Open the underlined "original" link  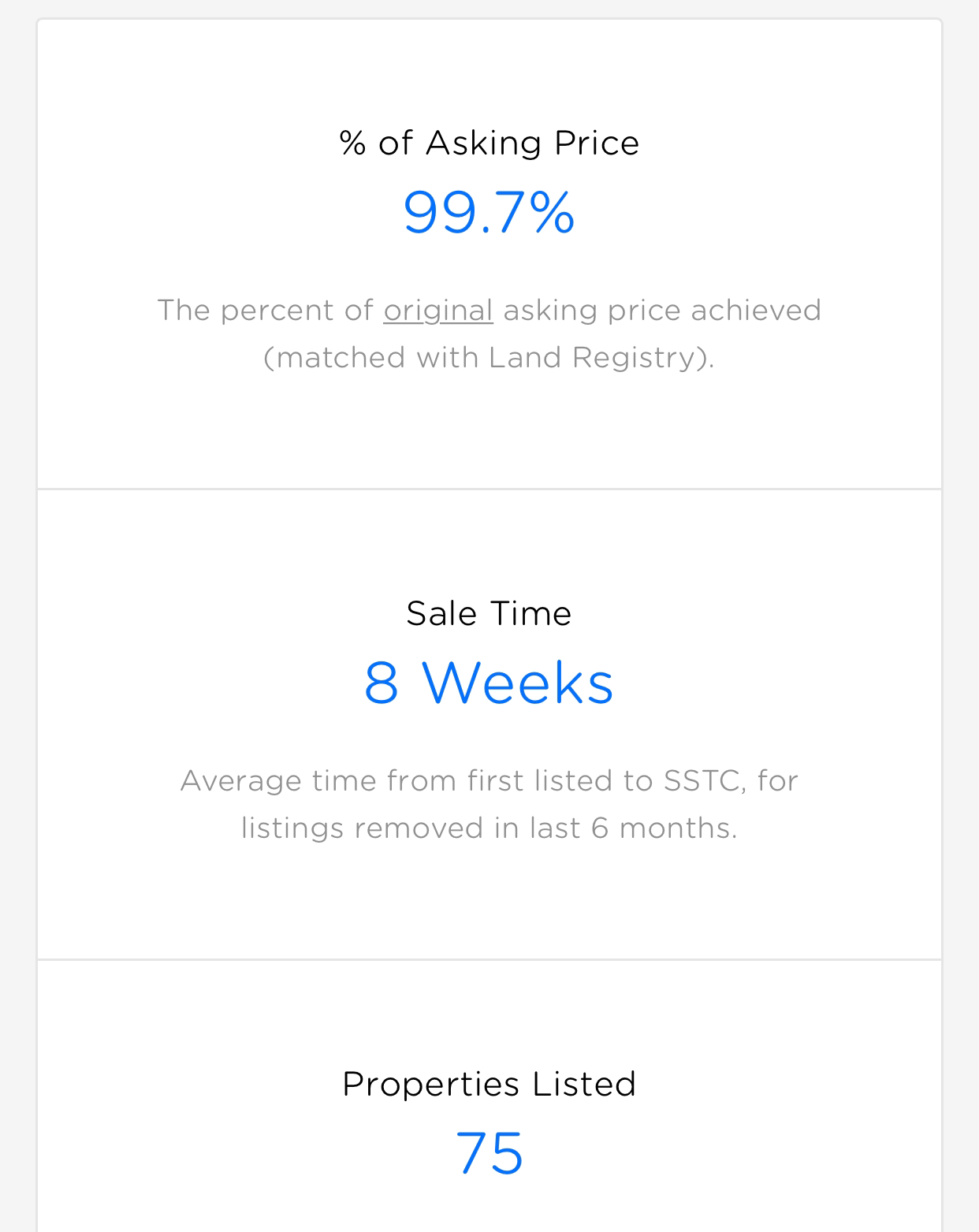point(438,311)
